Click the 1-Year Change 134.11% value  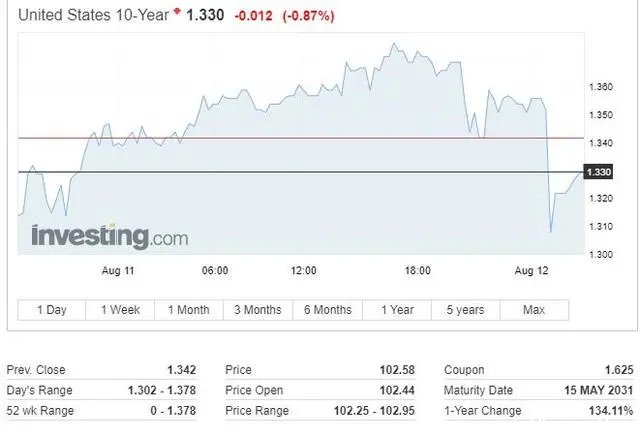pyautogui.click(x=611, y=410)
